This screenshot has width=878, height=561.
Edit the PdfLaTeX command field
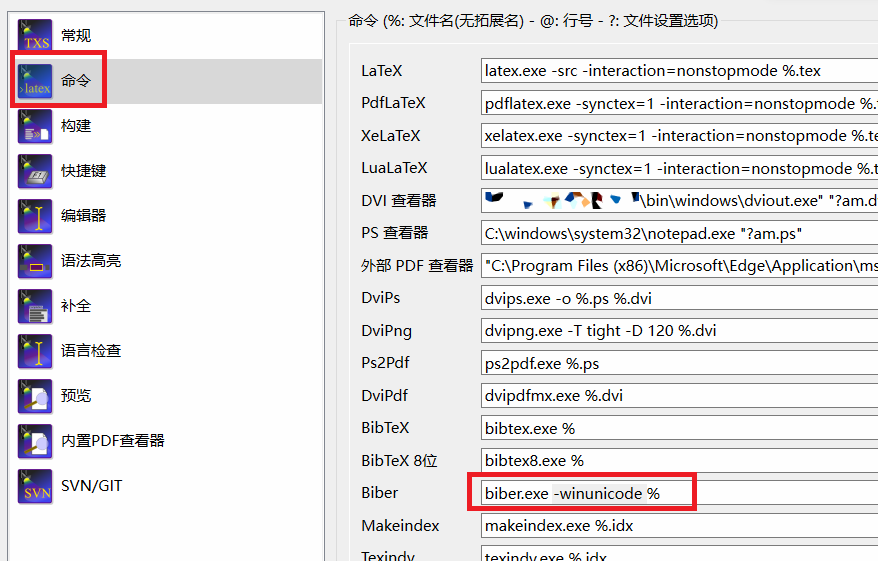[x=678, y=104]
